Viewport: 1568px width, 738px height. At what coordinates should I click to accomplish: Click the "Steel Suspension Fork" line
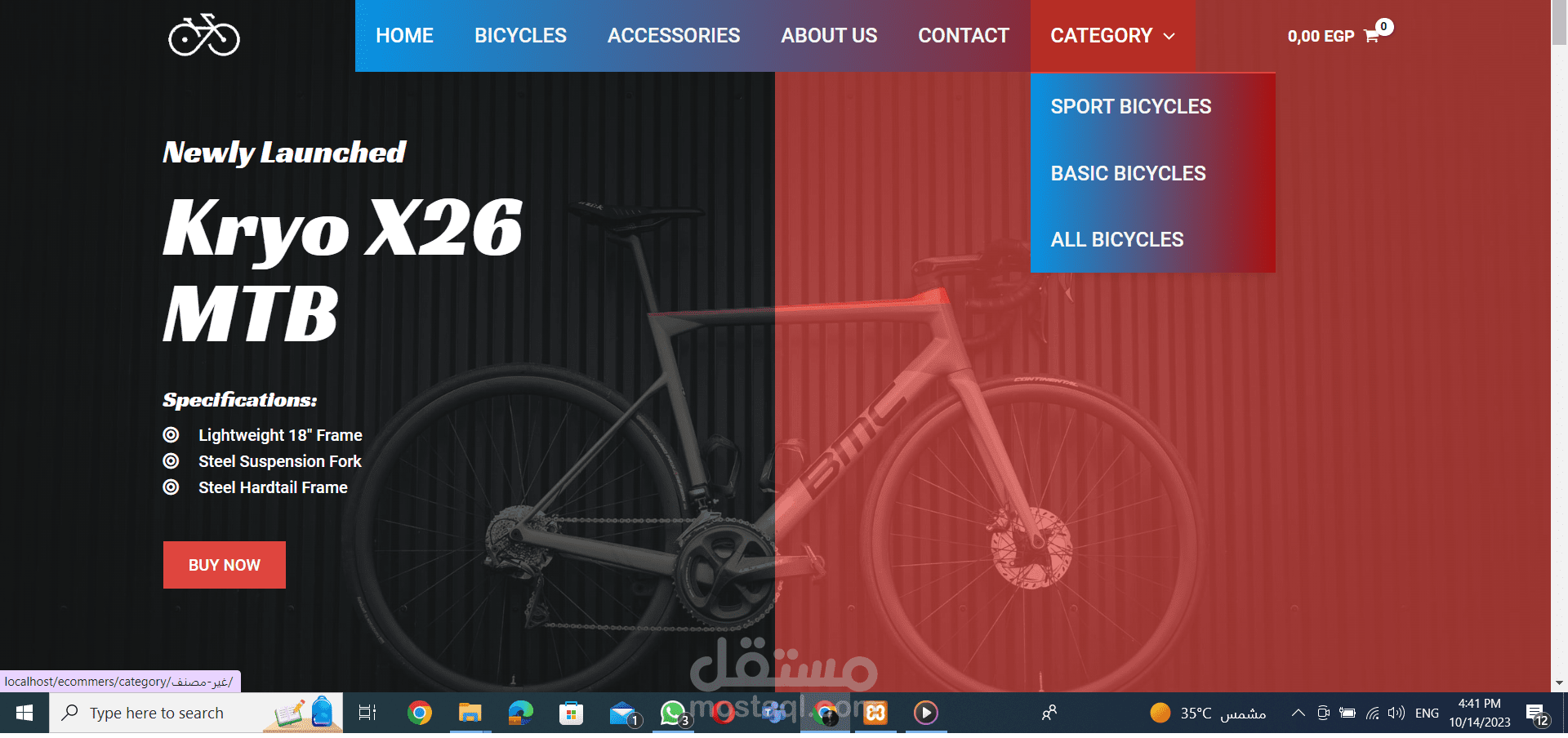tap(279, 461)
